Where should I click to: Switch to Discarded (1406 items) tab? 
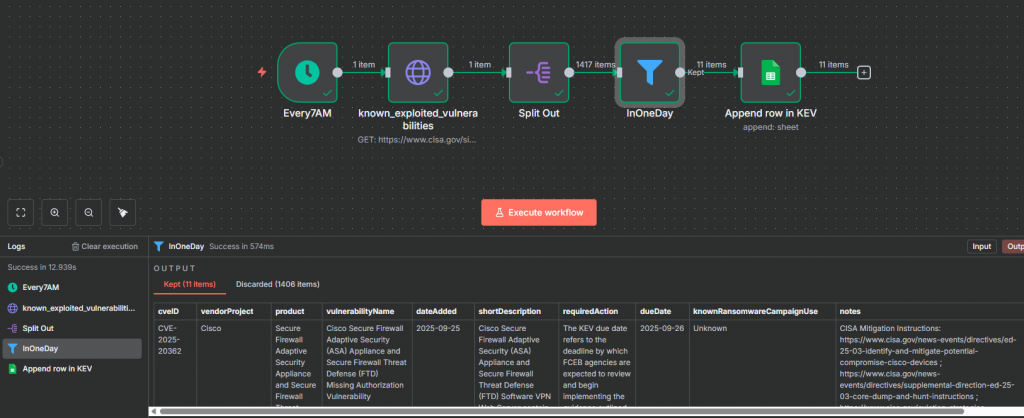(278, 284)
